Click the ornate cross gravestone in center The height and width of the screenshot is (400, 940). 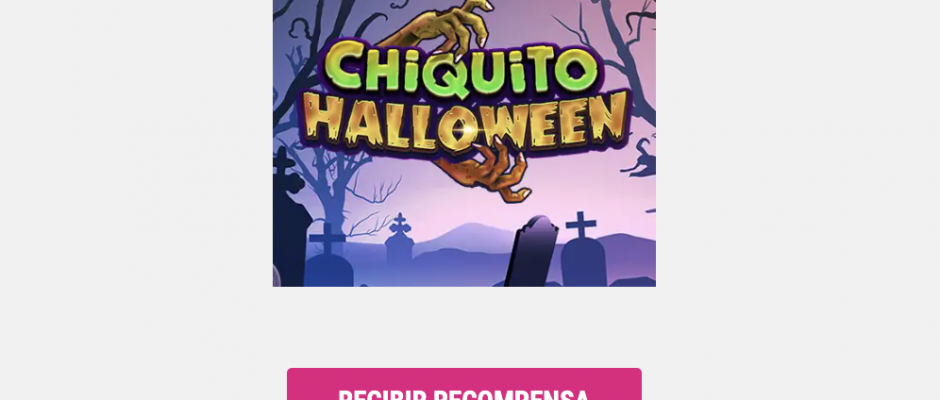coord(399,238)
